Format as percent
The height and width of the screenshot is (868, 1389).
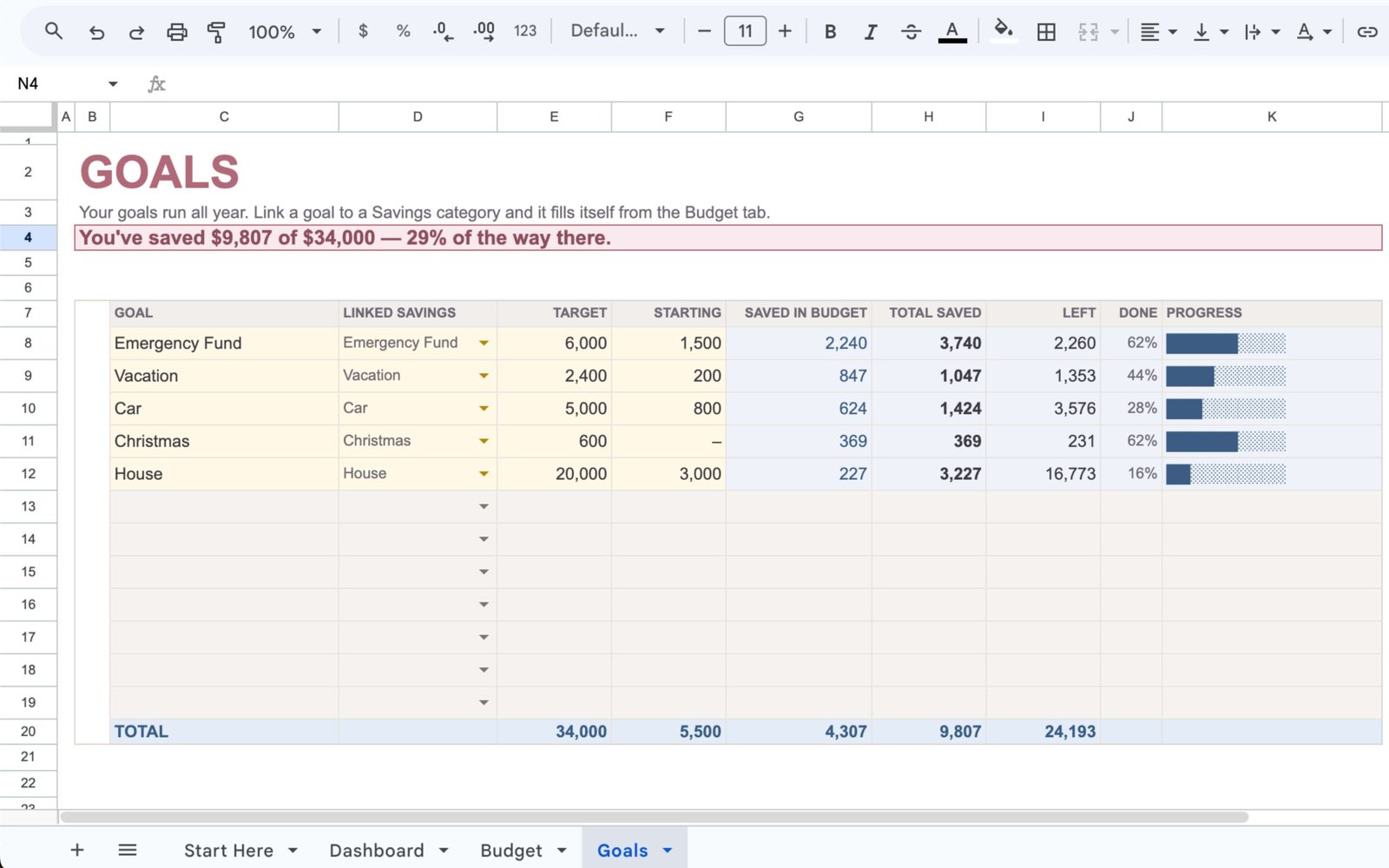(x=403, y=31)
